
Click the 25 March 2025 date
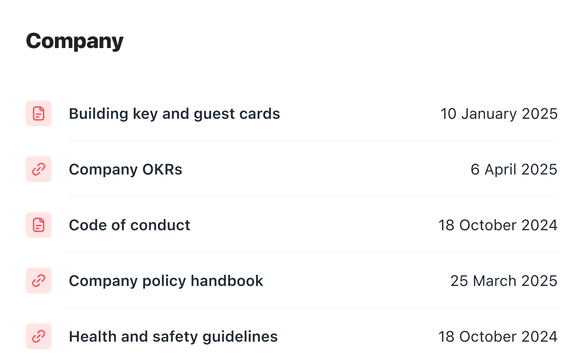click(x=504, y=281)
